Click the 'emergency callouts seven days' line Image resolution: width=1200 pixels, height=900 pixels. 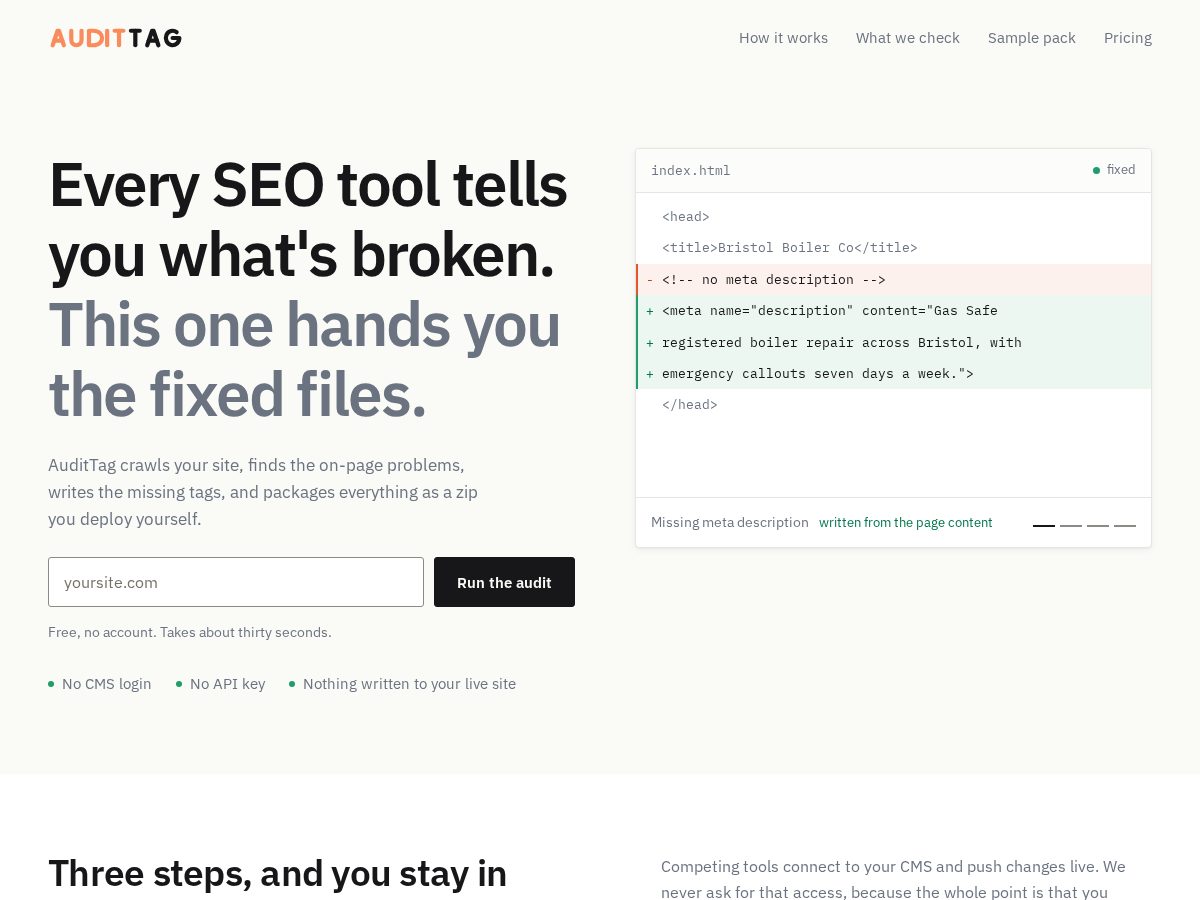click(894, 374)
